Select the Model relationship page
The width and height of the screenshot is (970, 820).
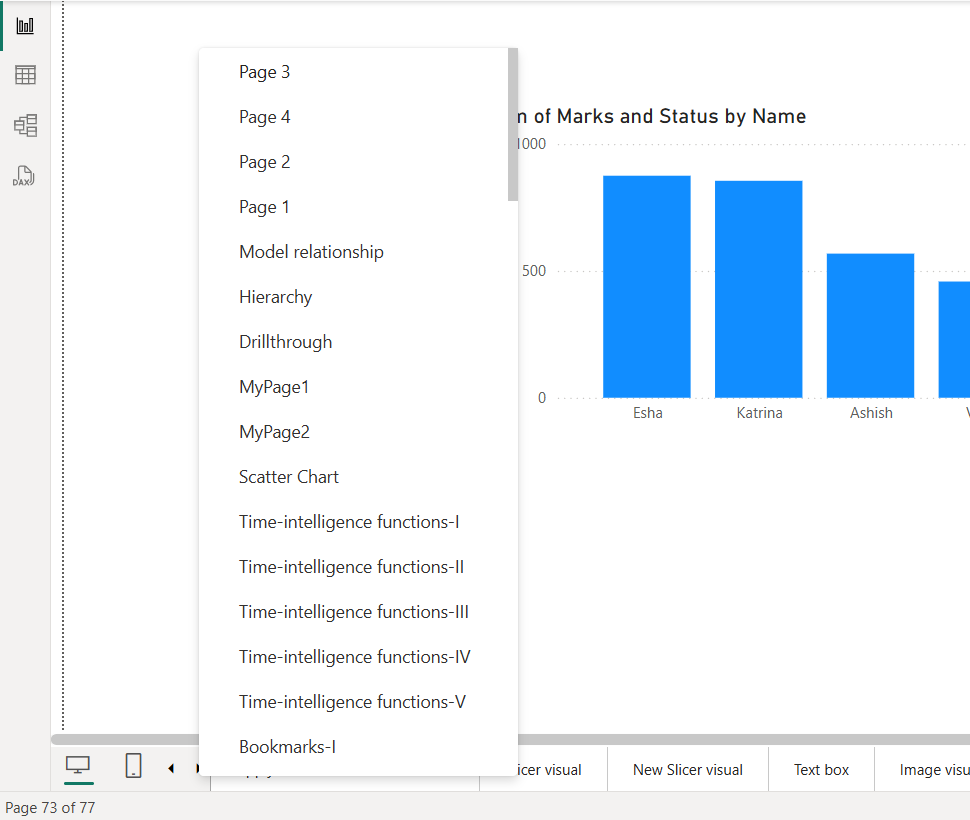click(x=311, y=251)
